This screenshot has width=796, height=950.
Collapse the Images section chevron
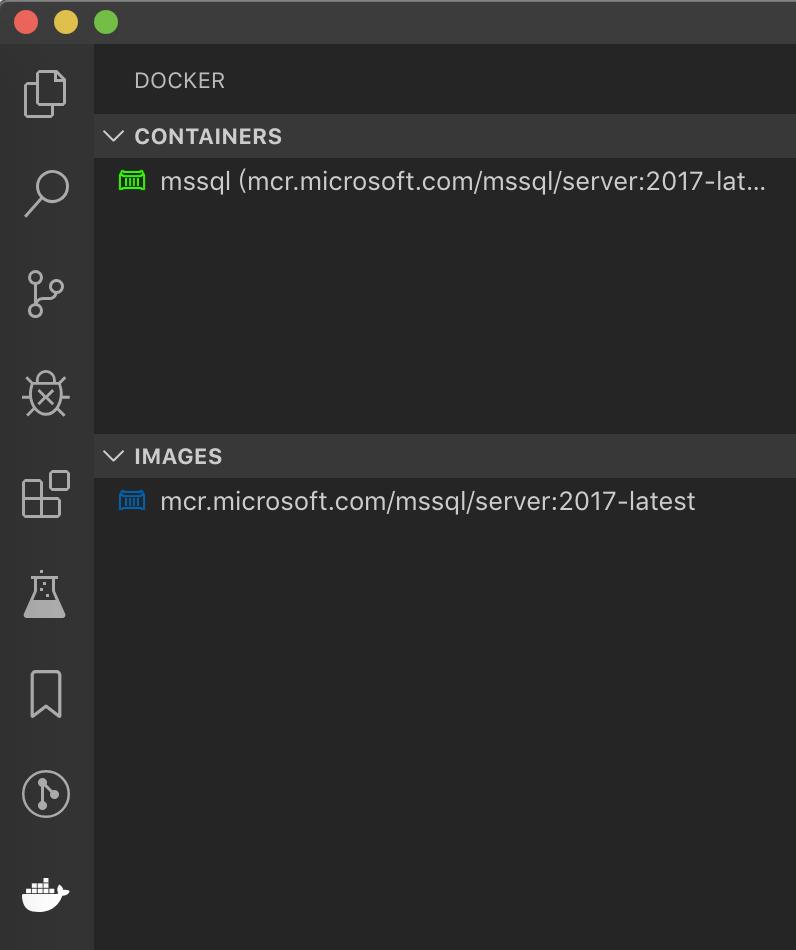113,456
